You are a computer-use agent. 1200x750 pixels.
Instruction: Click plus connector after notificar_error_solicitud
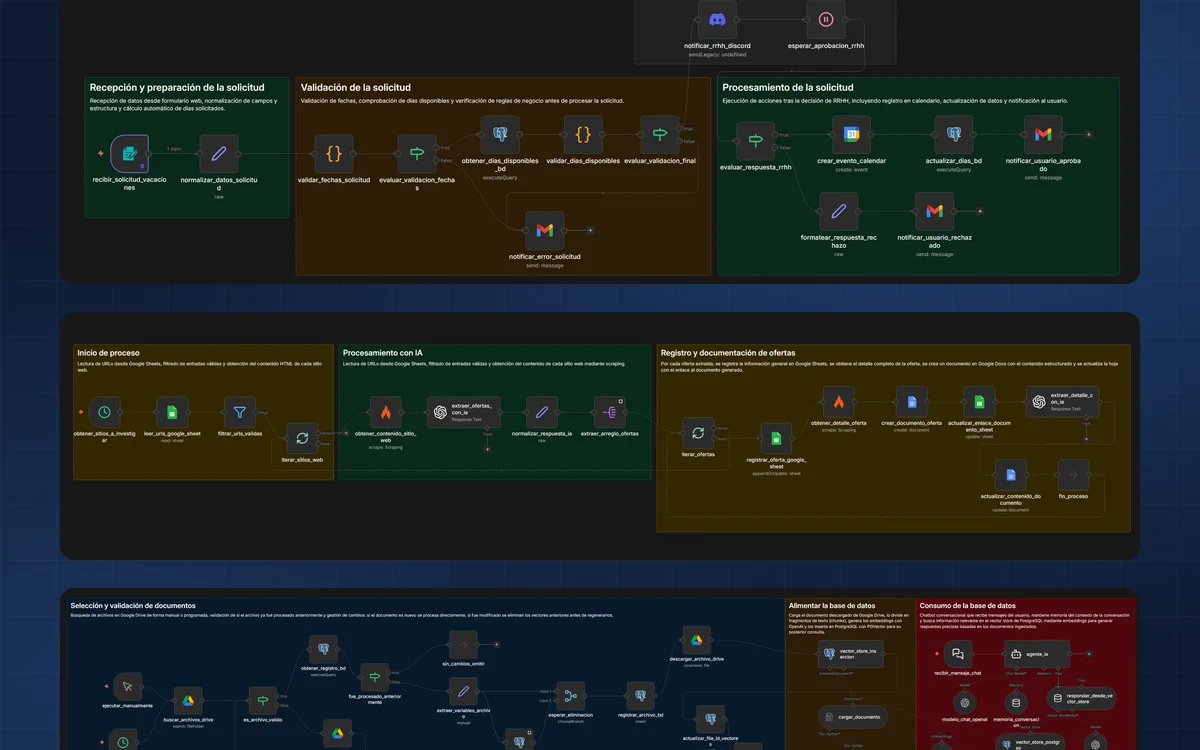[590, 230]
